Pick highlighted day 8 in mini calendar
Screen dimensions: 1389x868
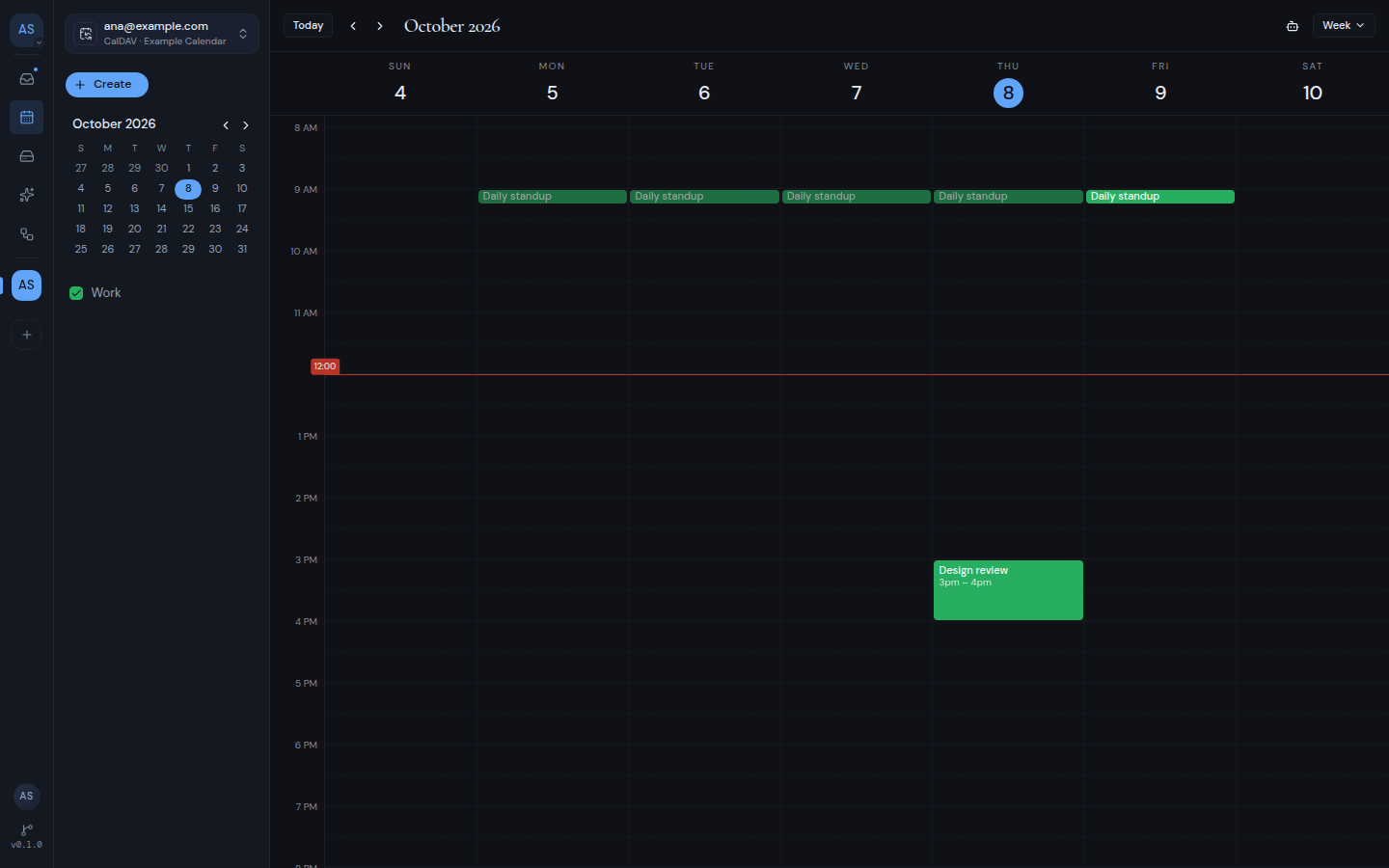point(188,189)
